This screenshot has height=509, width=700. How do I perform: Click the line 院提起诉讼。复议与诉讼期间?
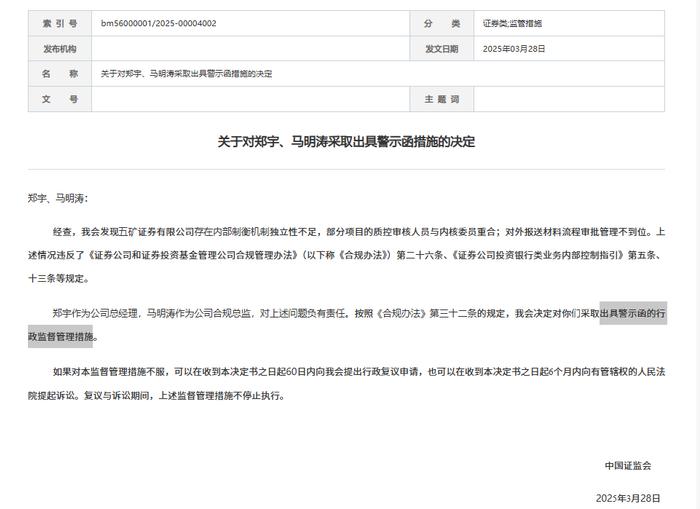click(x=156, y=396)
